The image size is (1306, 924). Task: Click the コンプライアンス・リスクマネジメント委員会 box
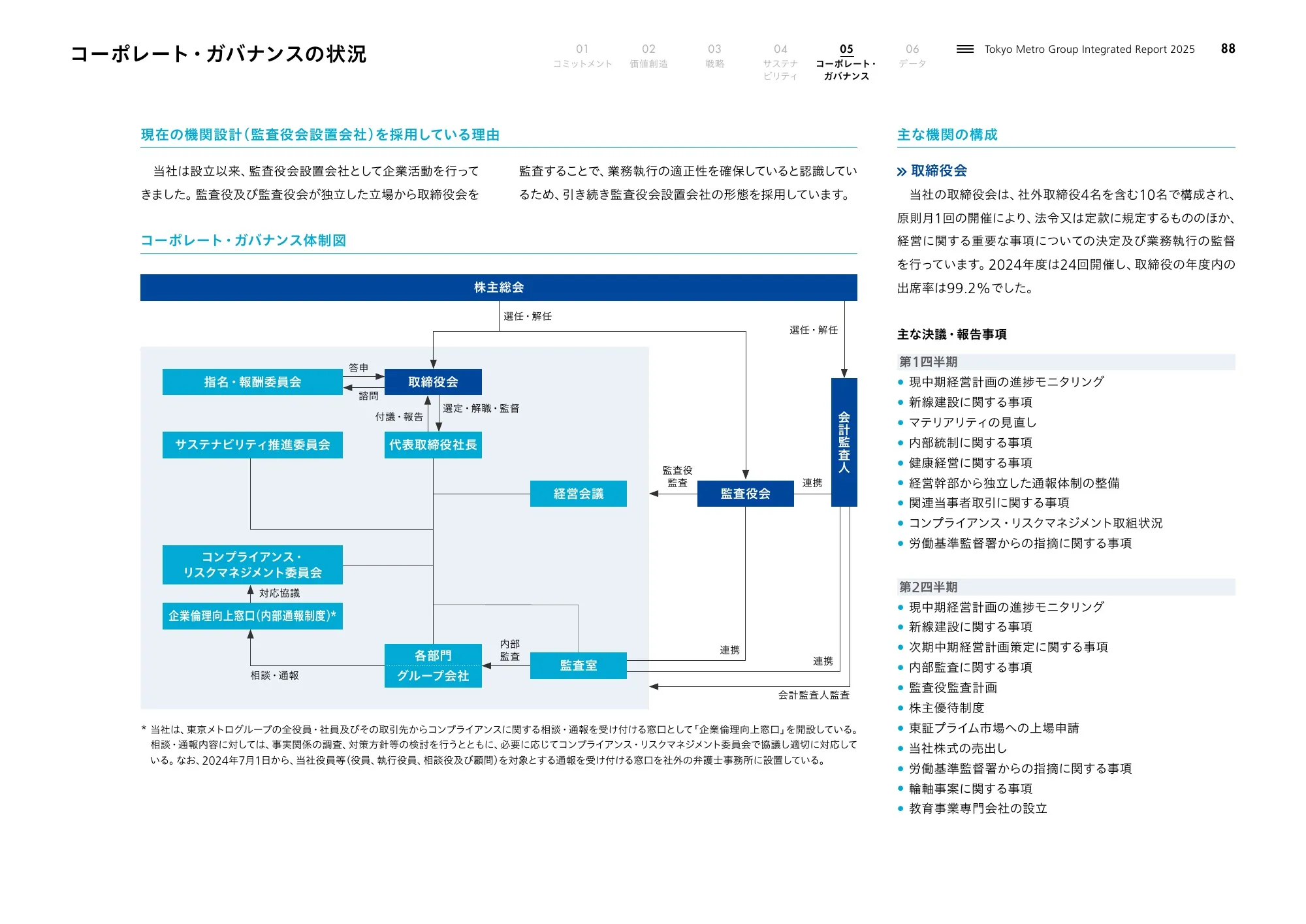coord(252,565)
